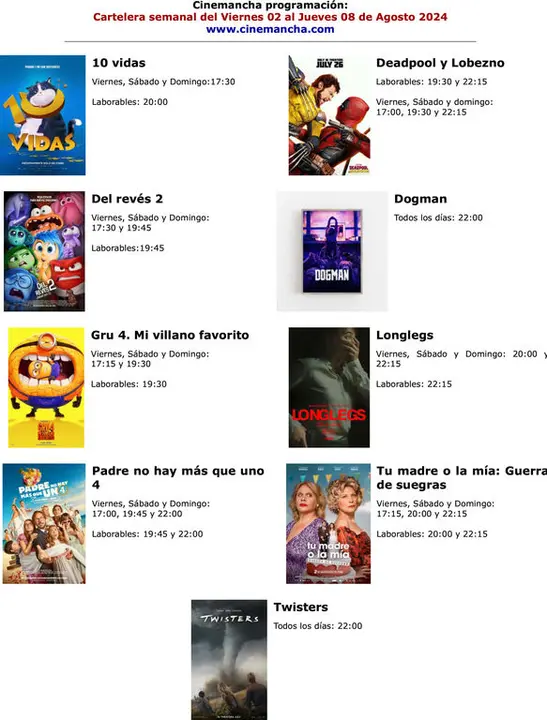The width and height of the screenshot is (547, 720).
Task: Open Gru 4. Mi villano favorito title
Action: coord(170,335)
